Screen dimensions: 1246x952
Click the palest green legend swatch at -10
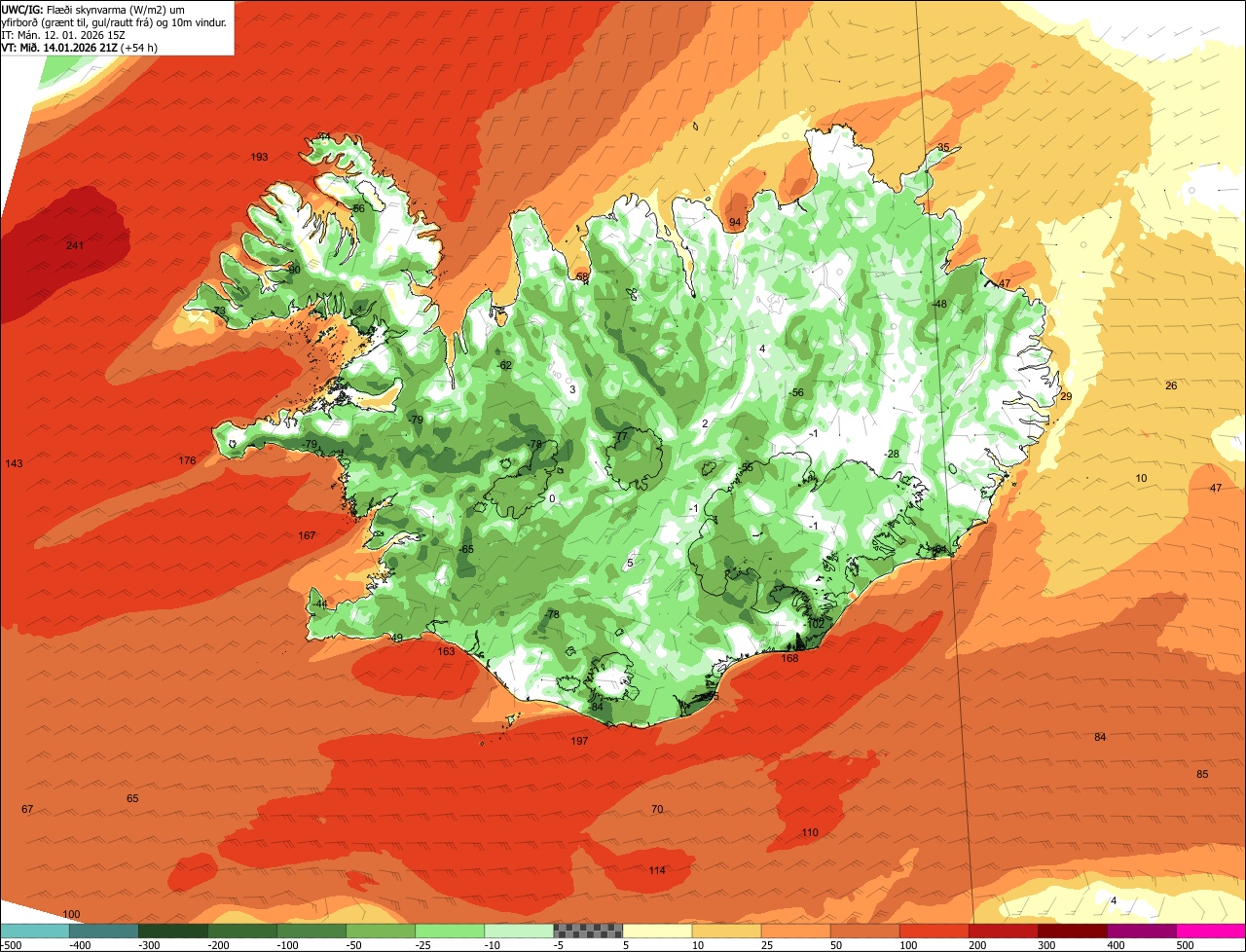[x=519, y=931]
